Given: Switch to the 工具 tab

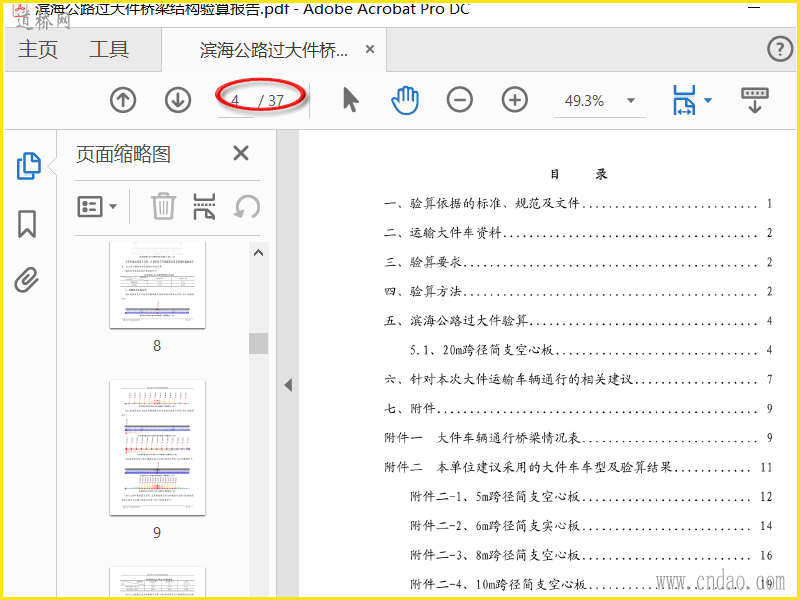Looking at the screenshot, I should (x=109, y=49).
